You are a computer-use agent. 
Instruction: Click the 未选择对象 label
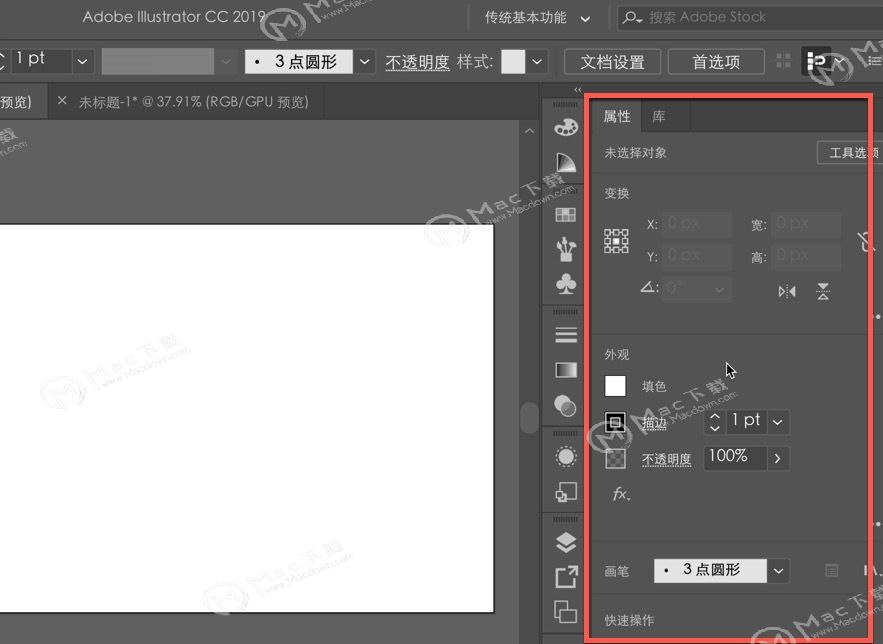(635, 153)
